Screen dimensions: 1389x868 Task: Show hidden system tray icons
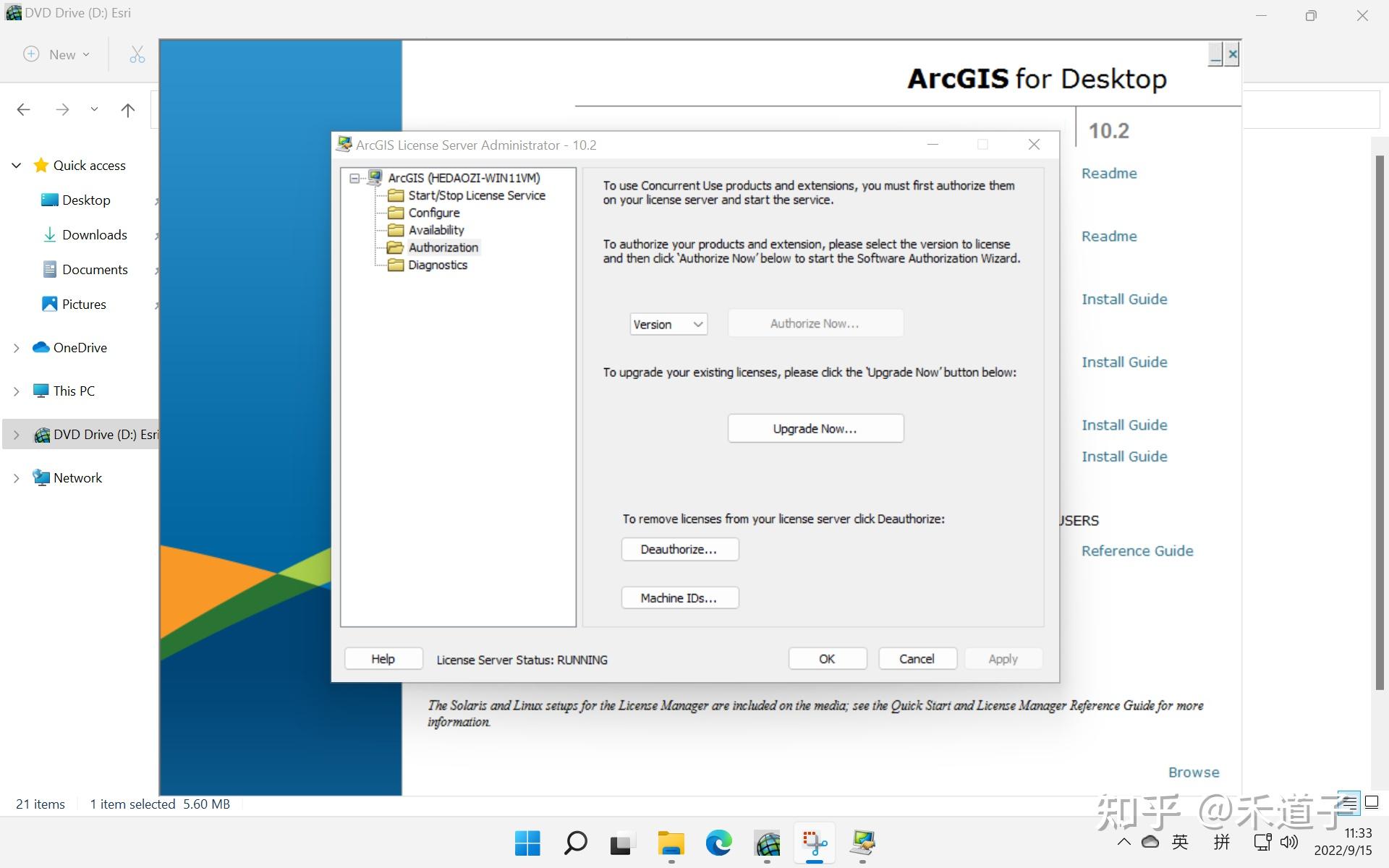tap(1123, 842)
